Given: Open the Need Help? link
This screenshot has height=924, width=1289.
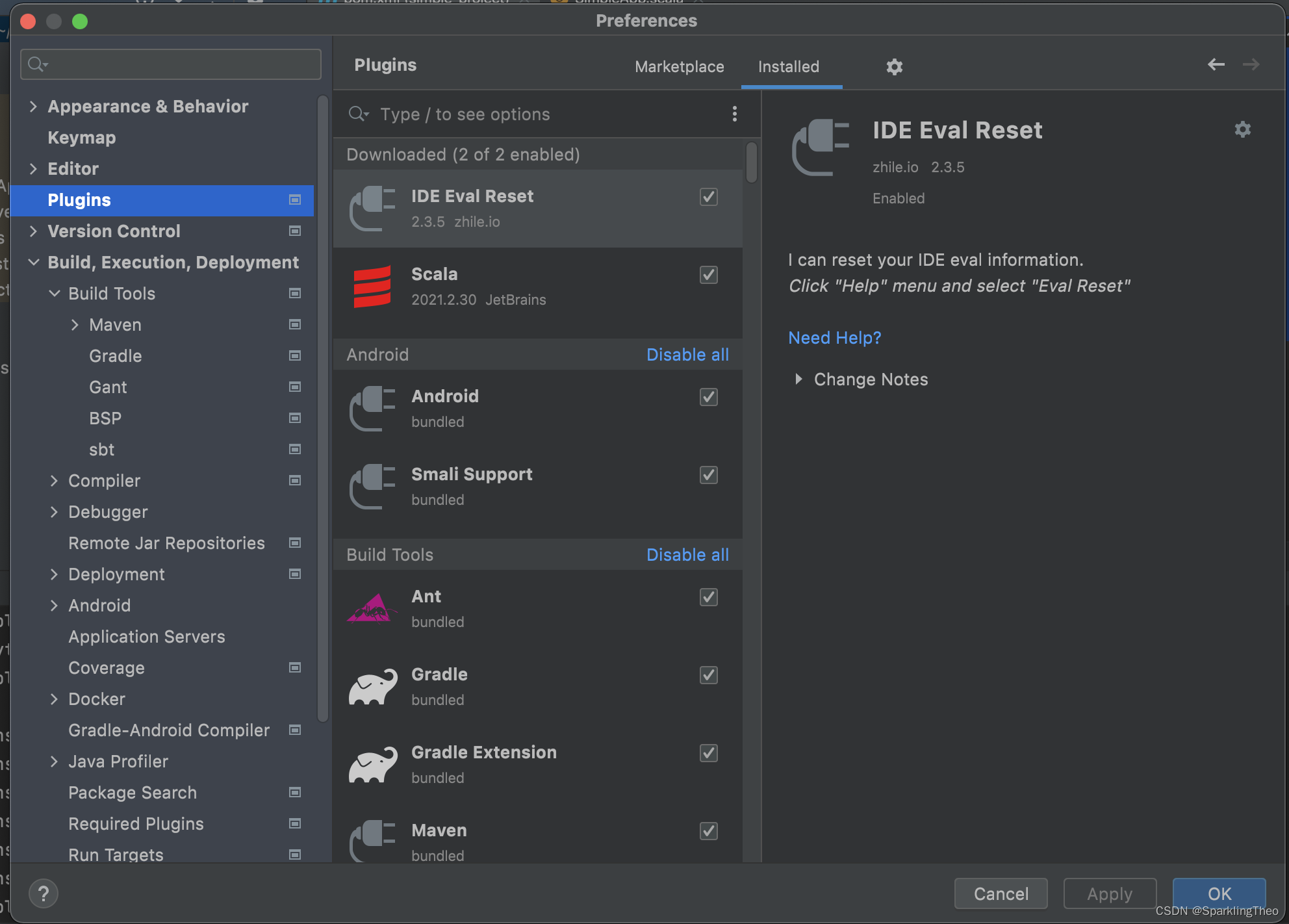Looking at the screenshot, I should 834,337.
